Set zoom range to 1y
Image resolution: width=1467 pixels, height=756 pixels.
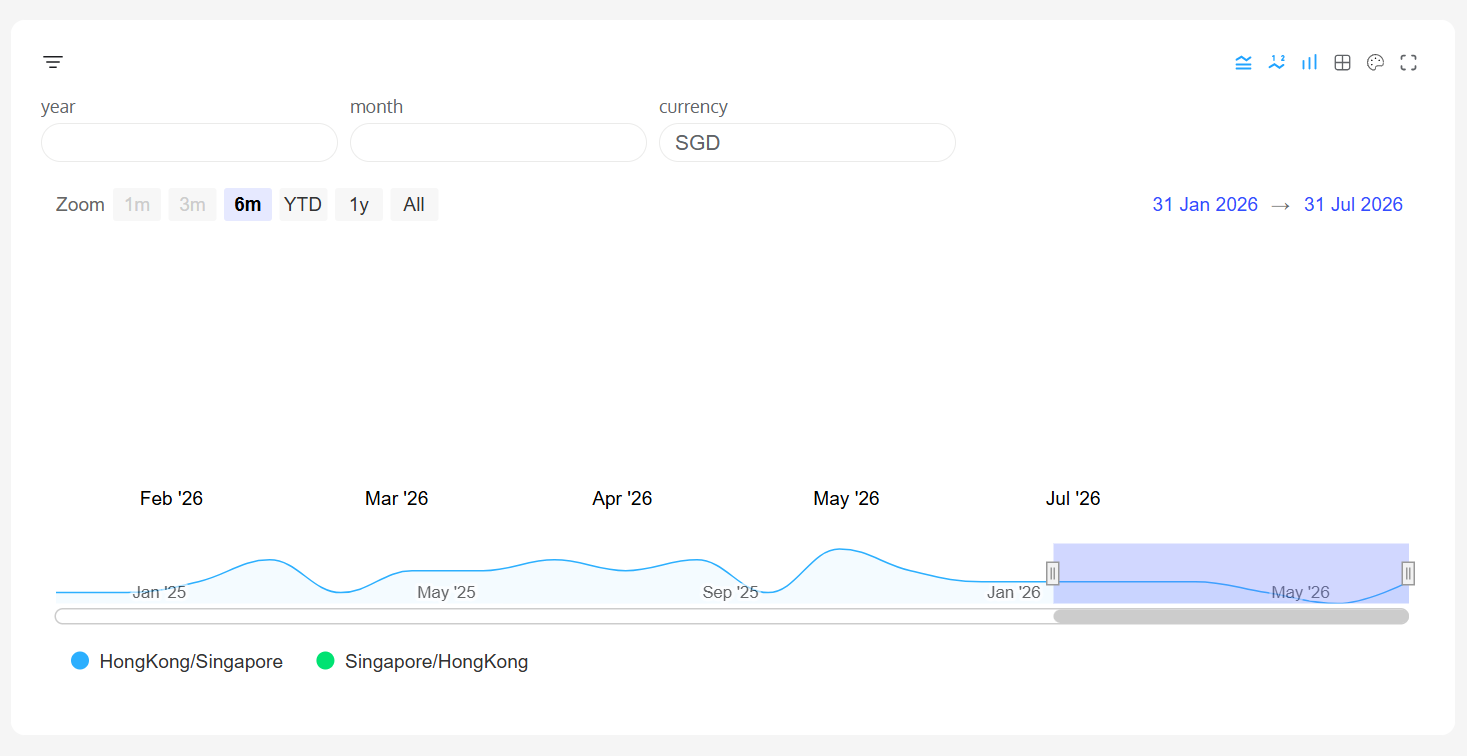(x=358, y=205)
